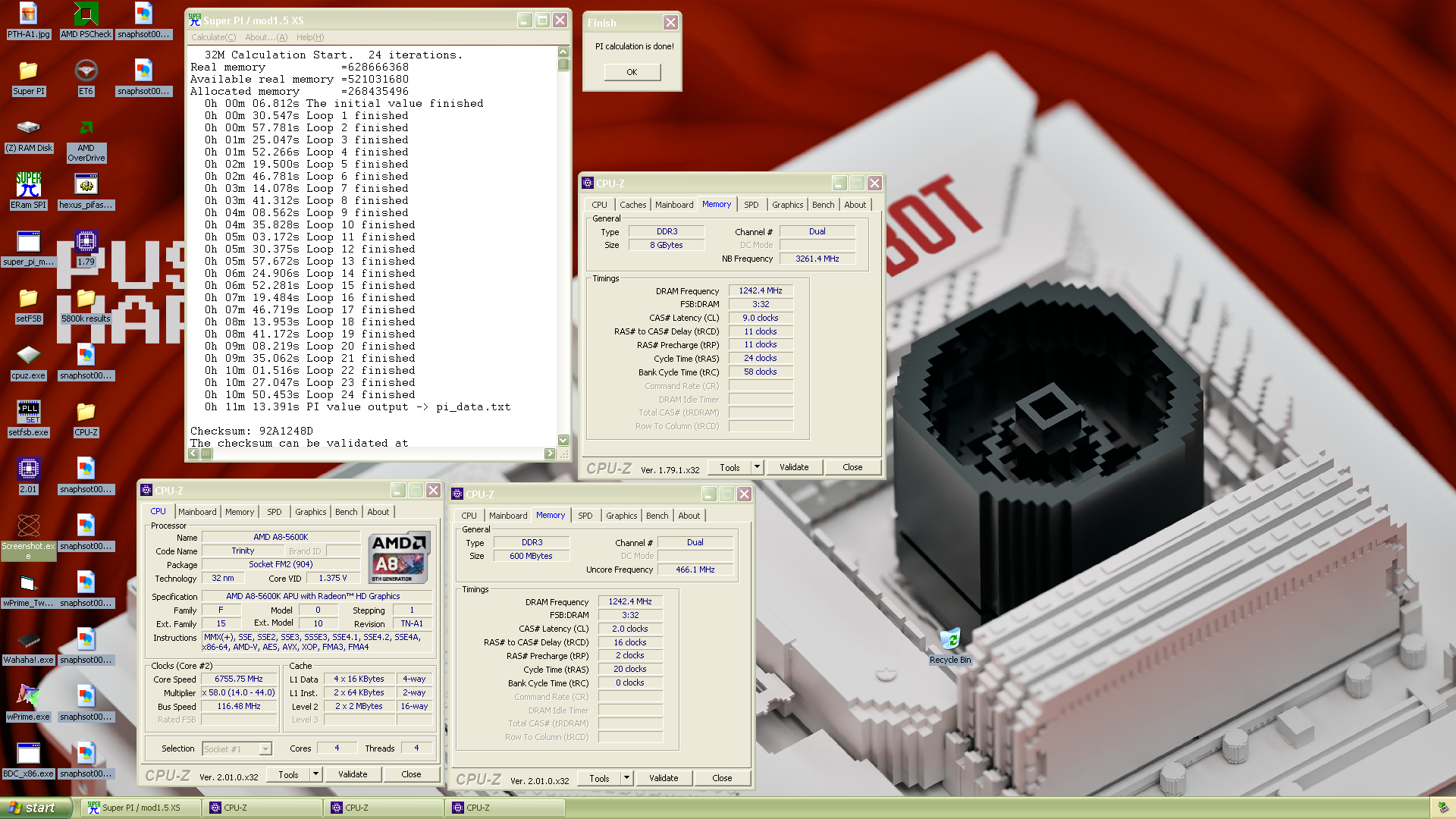Viewport: 1456px width, 819px height.
Task: Switch to Mainboard tab in CPU window
Action: (x=197, y=512)
